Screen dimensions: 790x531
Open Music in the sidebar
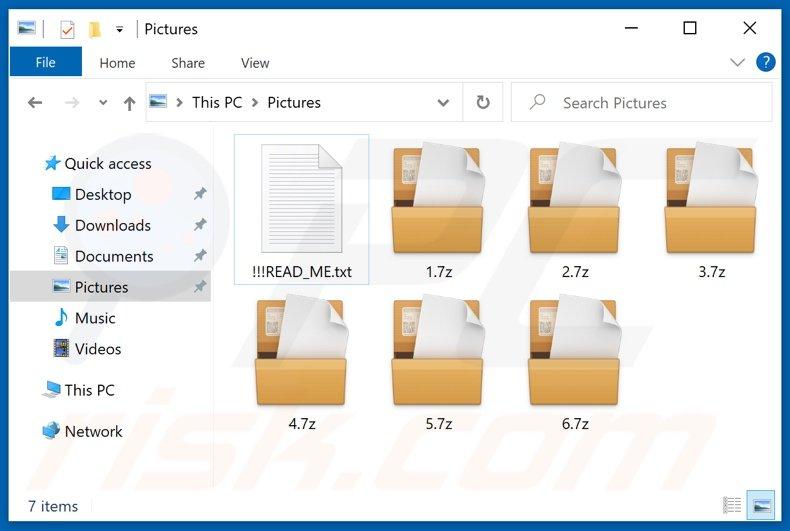95,318
